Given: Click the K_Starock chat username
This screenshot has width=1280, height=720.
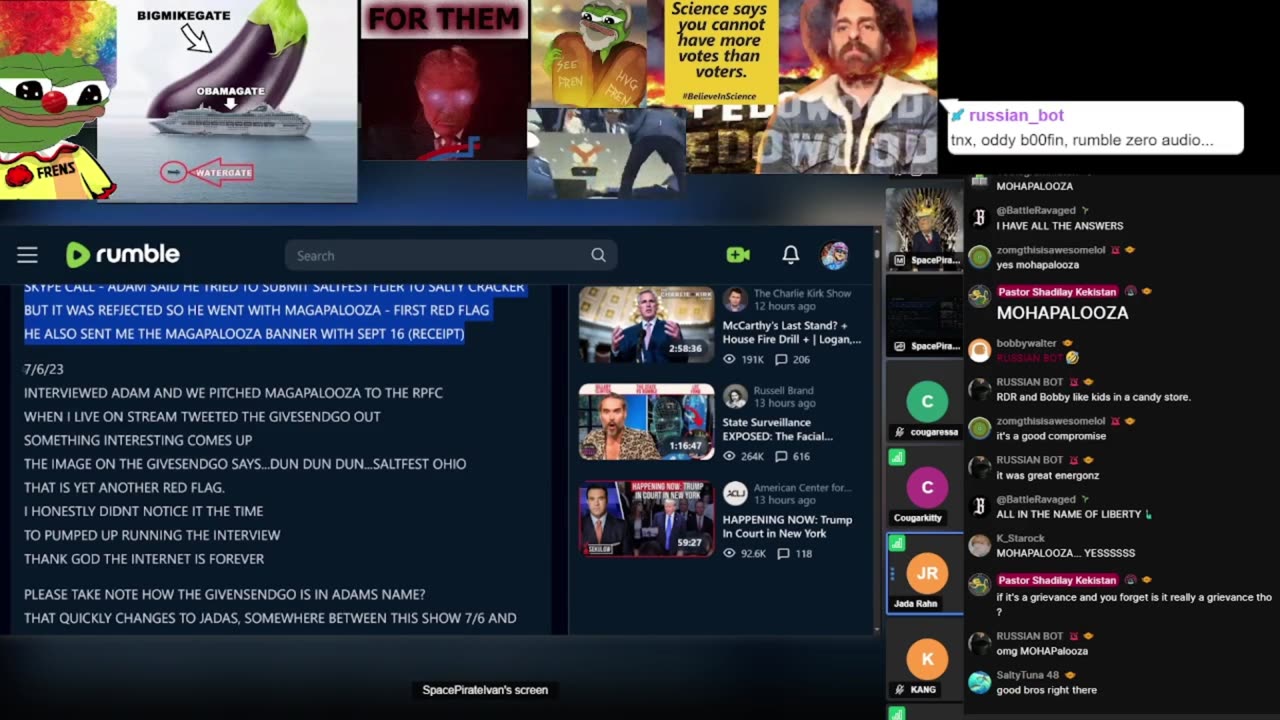Looking at the screenshot, I should click(x=1020, y=539).
